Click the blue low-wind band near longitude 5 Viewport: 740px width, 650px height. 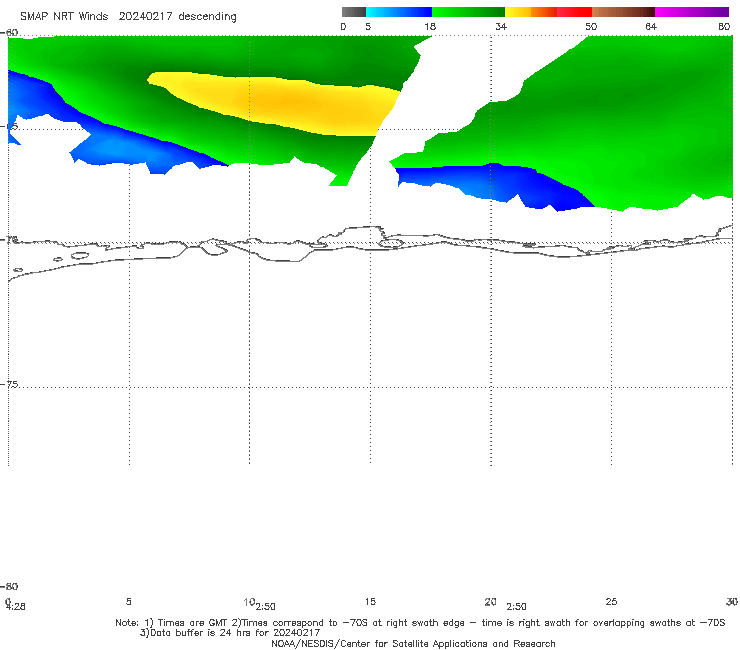click(118, 146)
